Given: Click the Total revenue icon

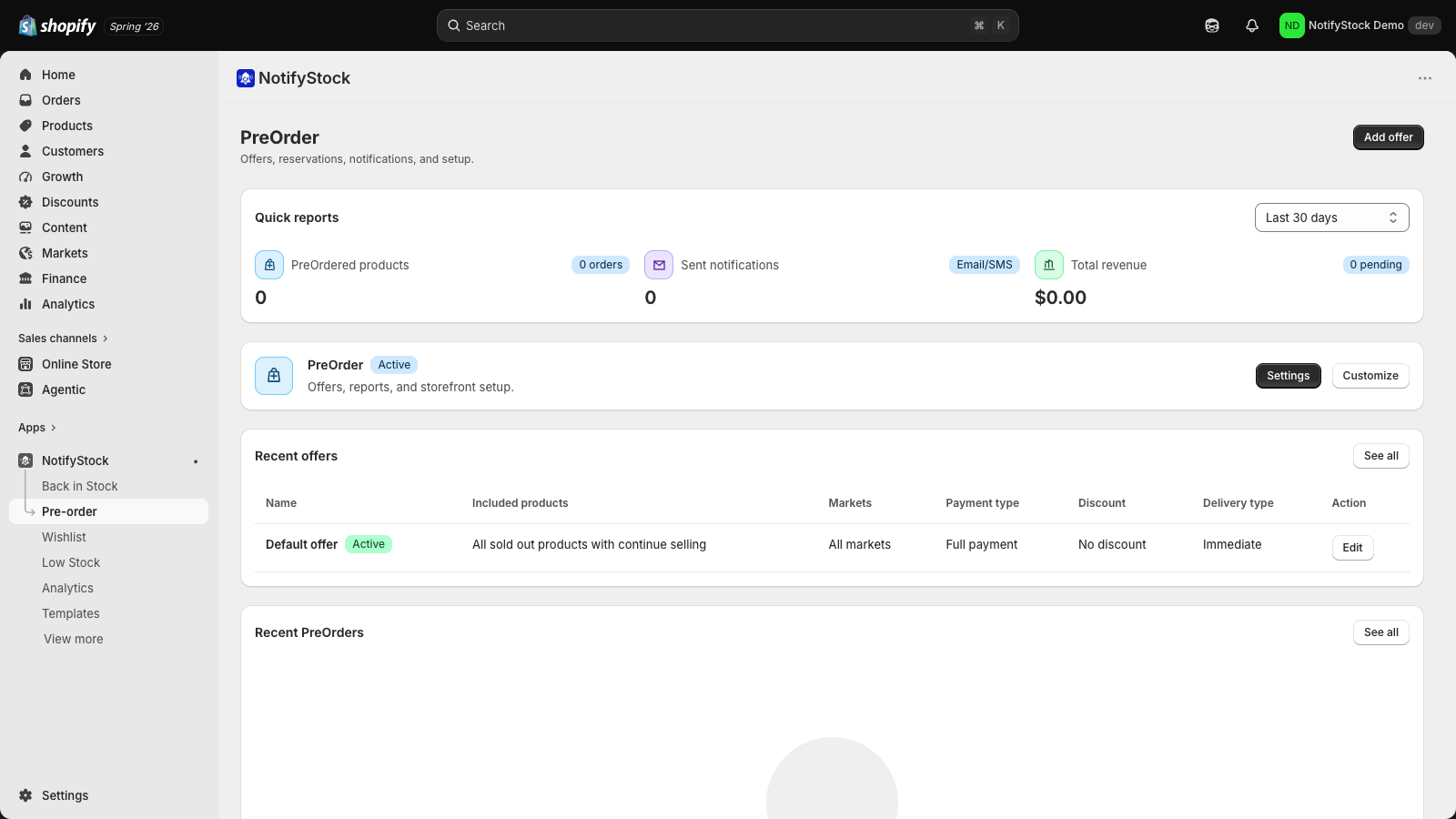Looking at the screenshot, I should pyautogui.click(x=1049, y=265).
